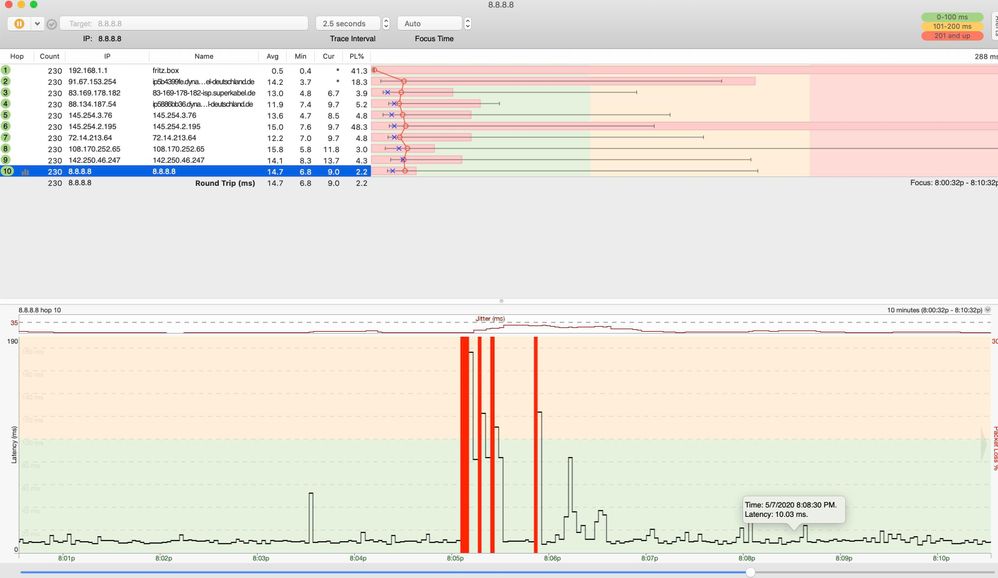This screenshot has height=578, width=998.
Task: Click the small arrow after the time range
Action: 988,310
